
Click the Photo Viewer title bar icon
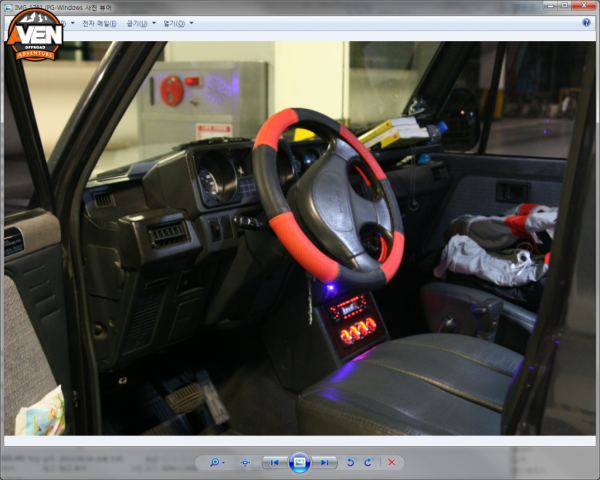coord(8,7)
